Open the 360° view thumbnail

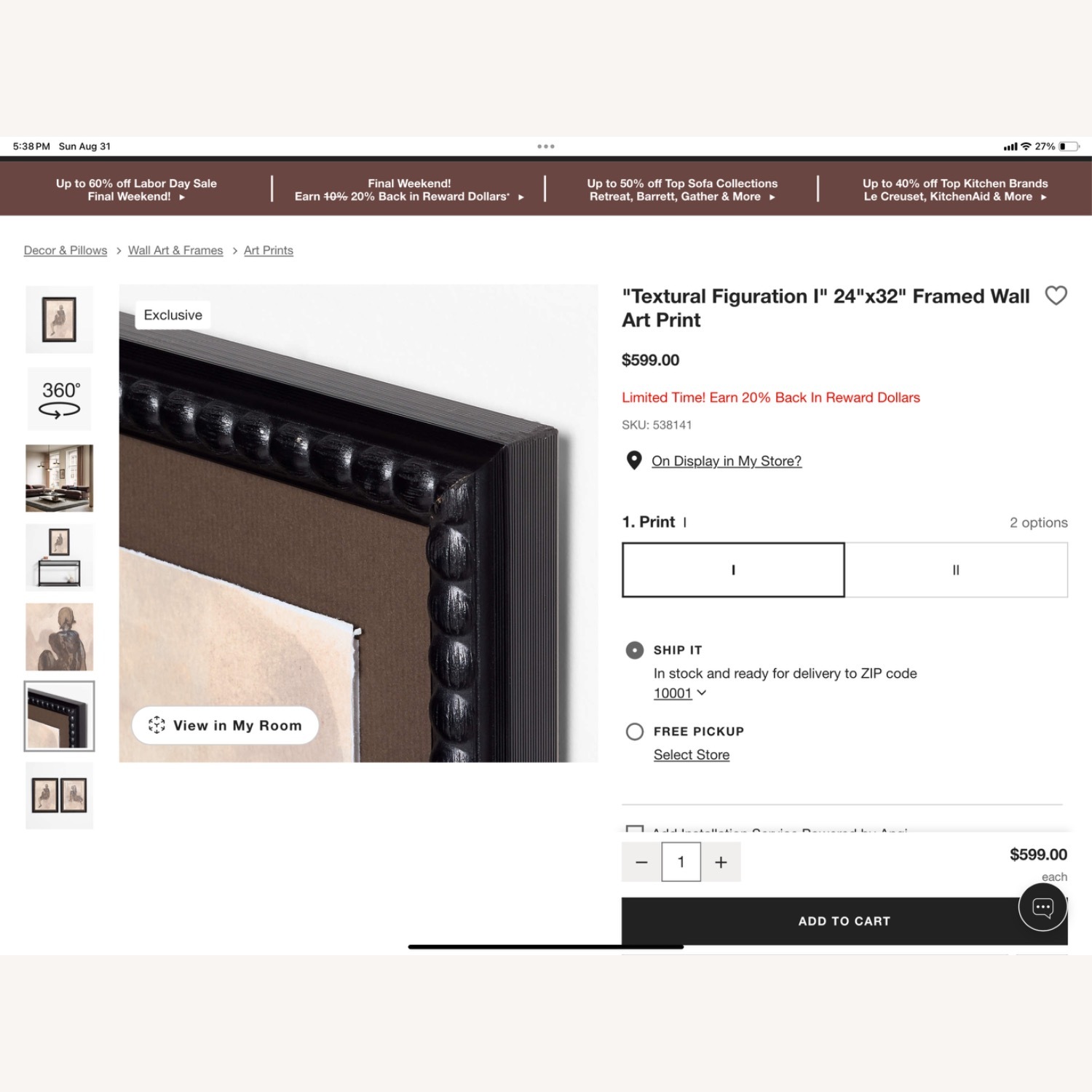click(x=60, y=399)
